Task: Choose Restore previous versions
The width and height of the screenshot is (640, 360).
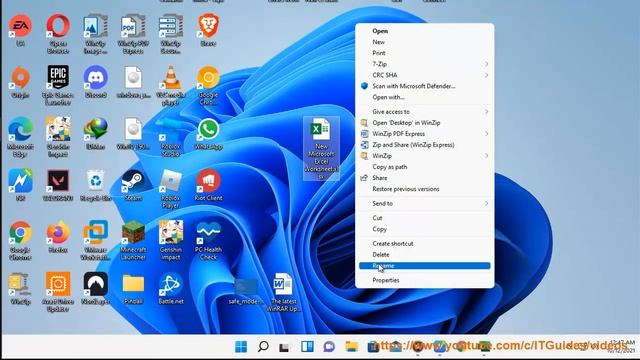Action: click(424, 189)
